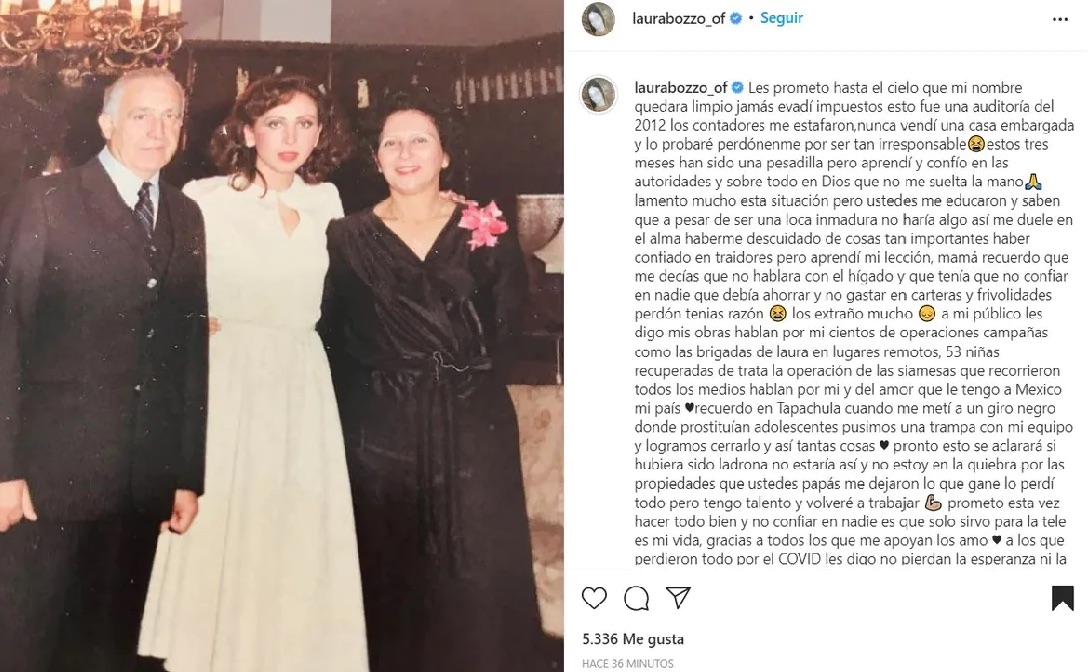1090x672 pixels.
Task: View who liked via 5.336 Me gusta
Action: coord(633,639)
